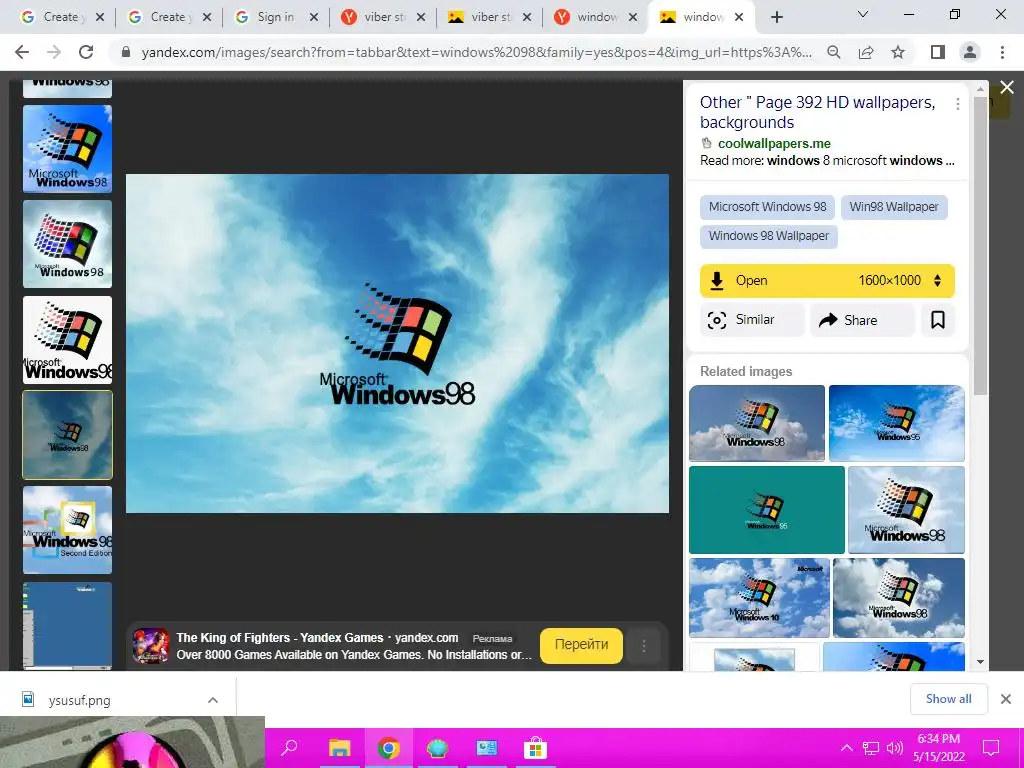The height and width of the screenshot is (768, 1024).
Task: Switch to the first 'Create' tab
Action: (x=60, y=17)
